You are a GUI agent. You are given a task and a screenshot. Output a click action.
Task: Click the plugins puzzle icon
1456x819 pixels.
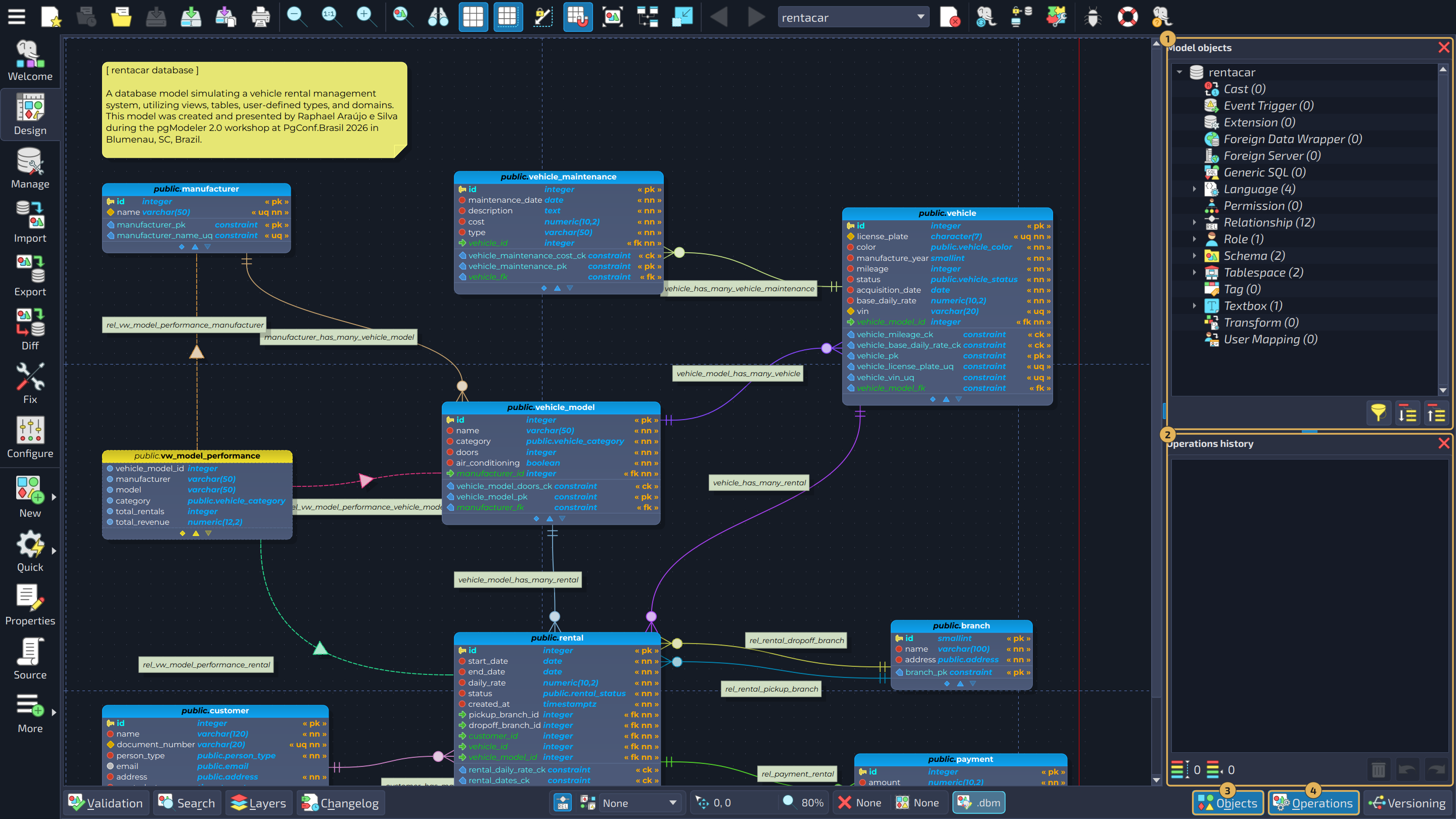1056,17
